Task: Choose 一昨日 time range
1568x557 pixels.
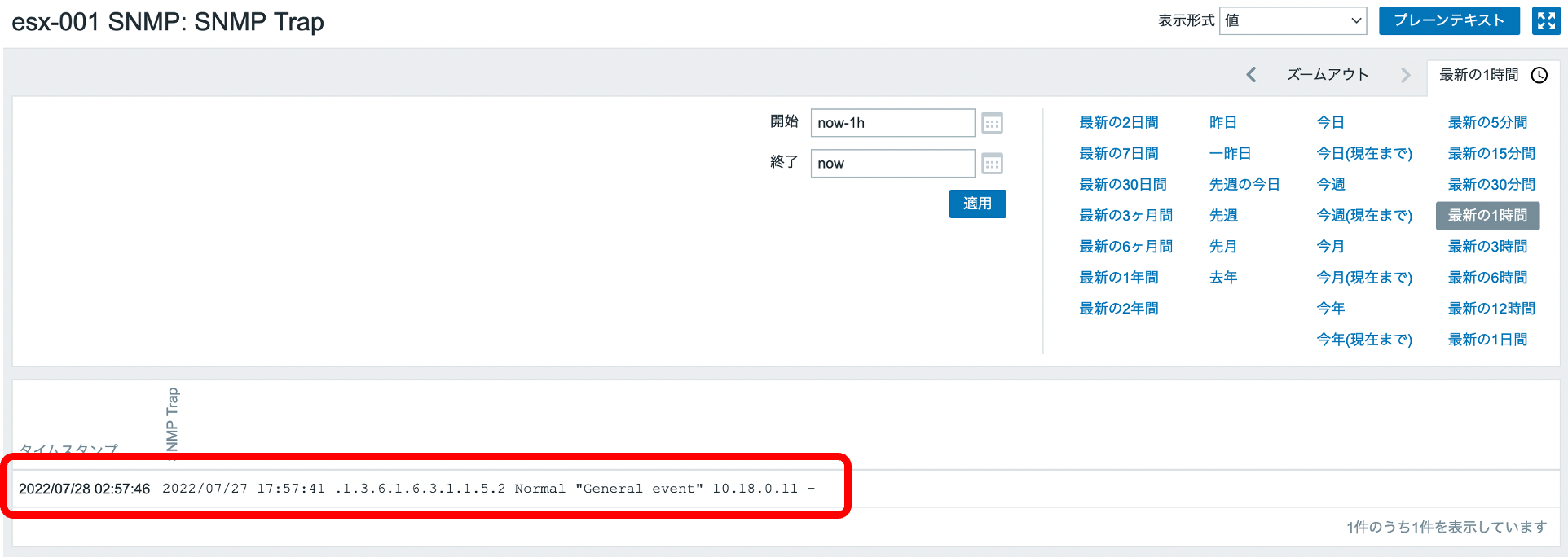Action: (x=1230, y=153)
